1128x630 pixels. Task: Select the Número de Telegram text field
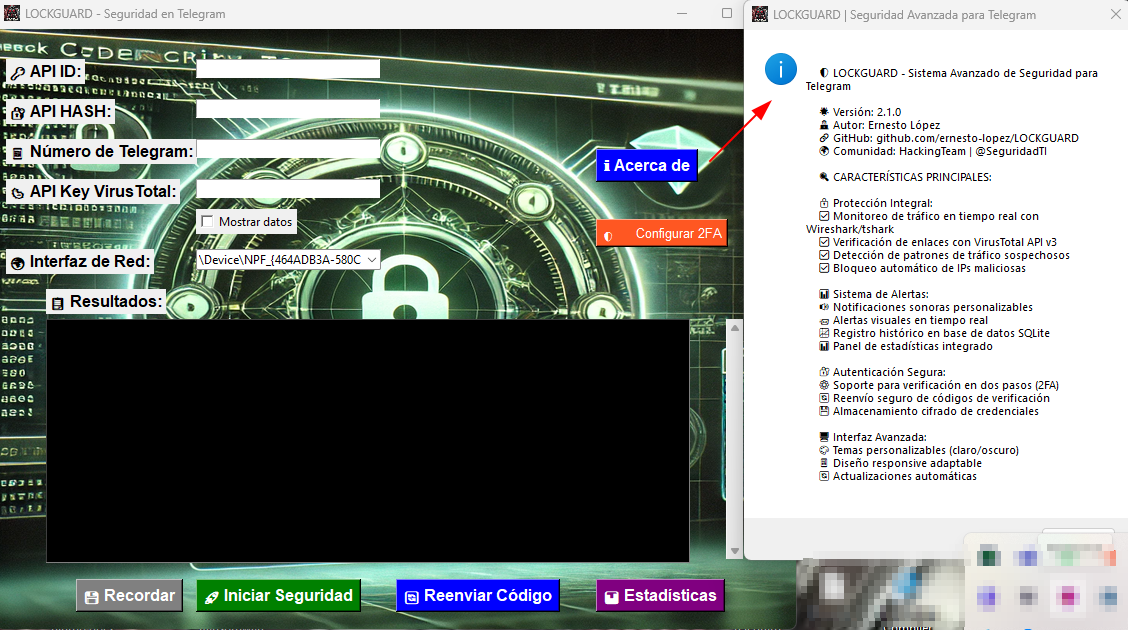tap(288, 149)
